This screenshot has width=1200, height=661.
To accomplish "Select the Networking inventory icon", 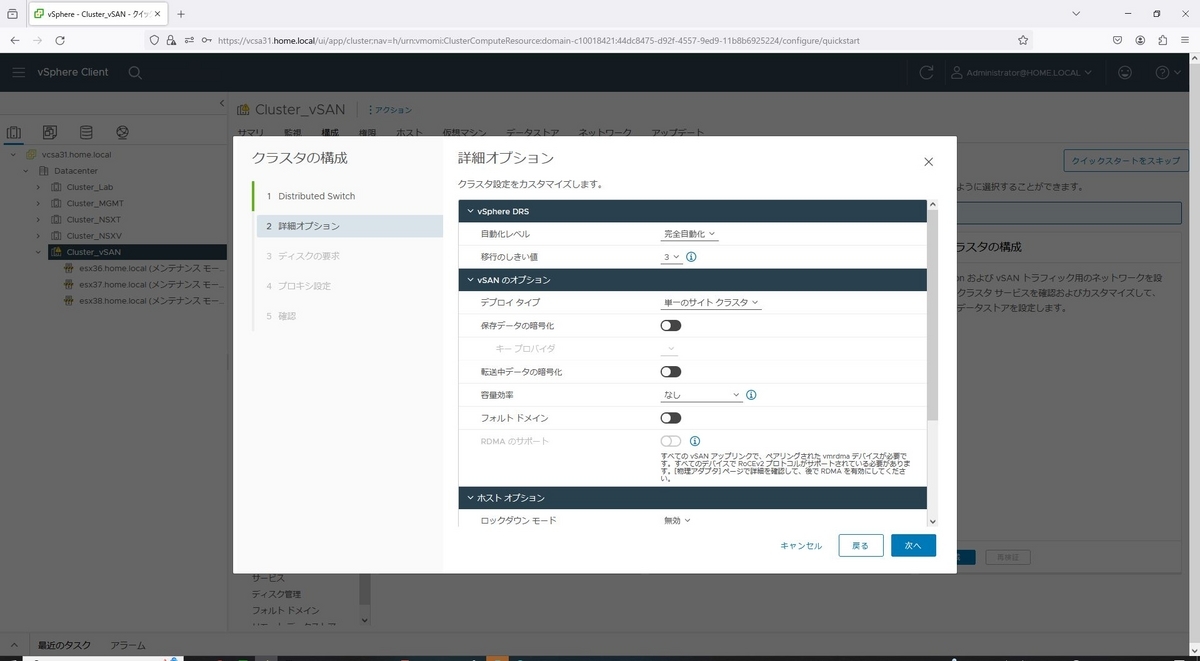I will pyautogui.click(x=122, y=132).
